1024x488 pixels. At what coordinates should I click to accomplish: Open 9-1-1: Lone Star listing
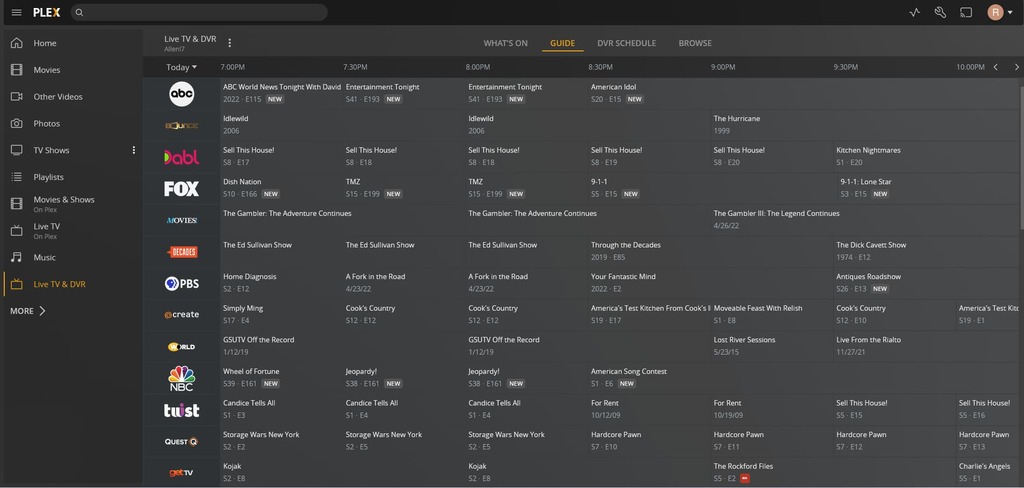(x=928, y=188)
